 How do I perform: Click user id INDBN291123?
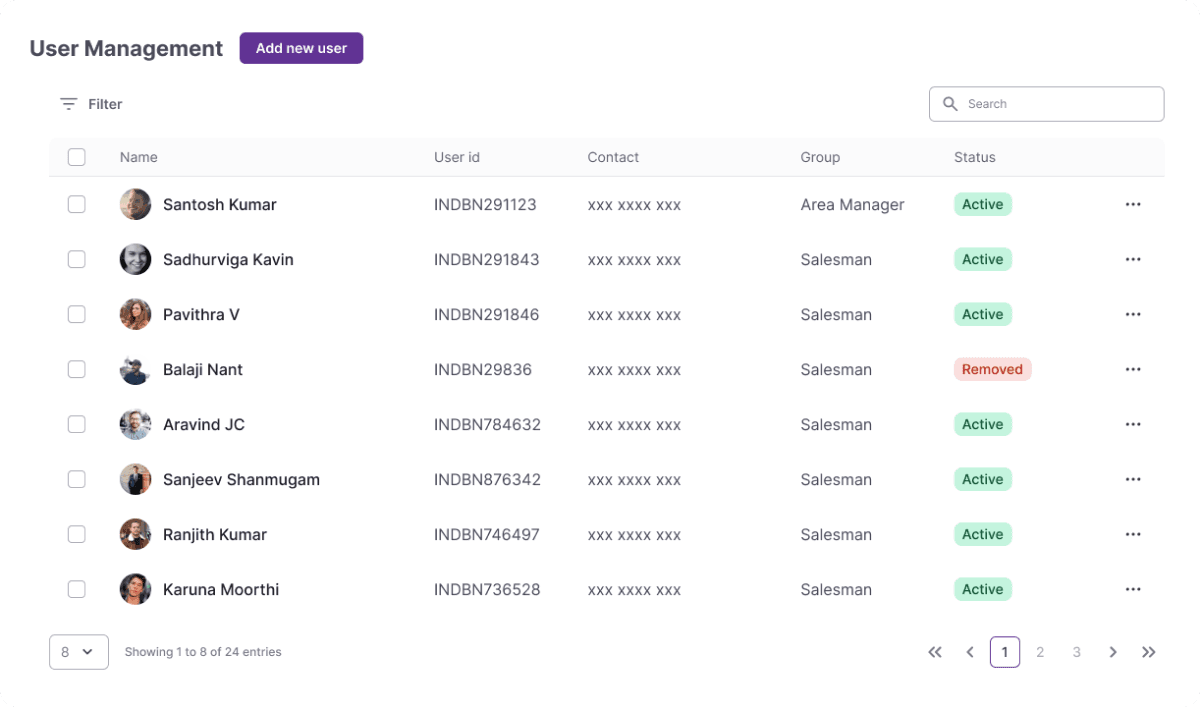[485, 204]
